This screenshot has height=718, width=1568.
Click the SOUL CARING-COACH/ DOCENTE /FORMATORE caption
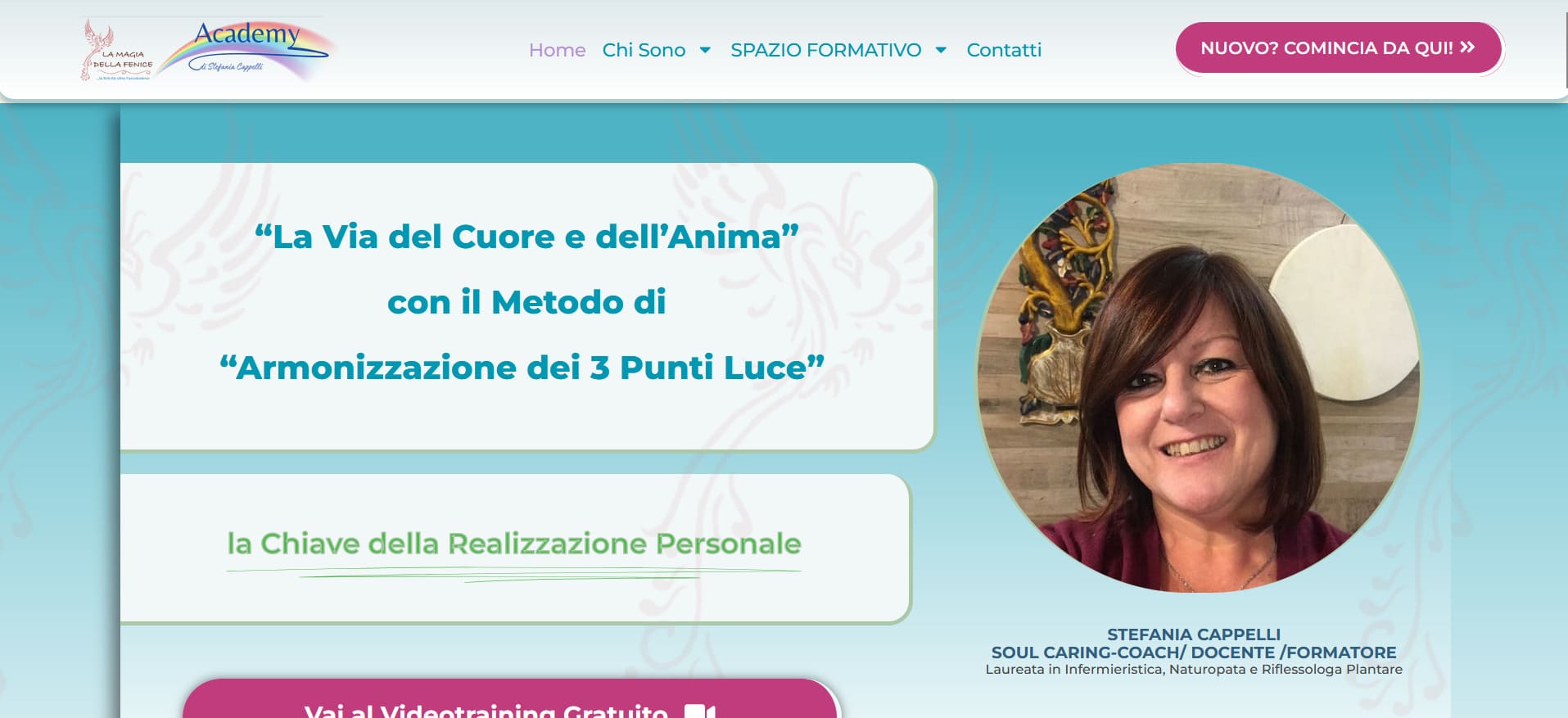point(1194,653)
